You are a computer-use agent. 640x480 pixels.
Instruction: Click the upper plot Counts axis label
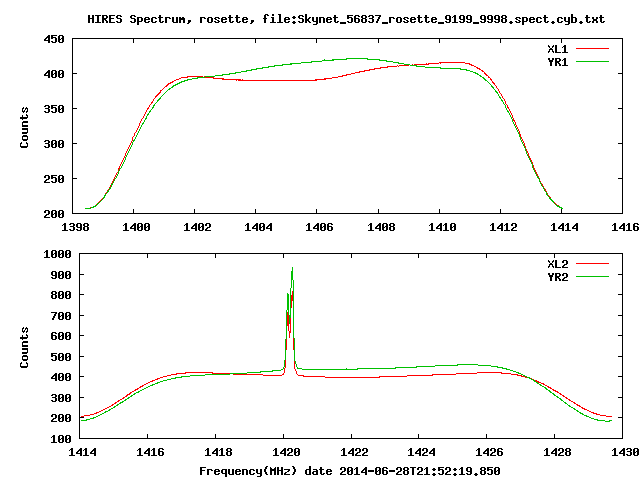pyautogui.click(x=24, y=127)
